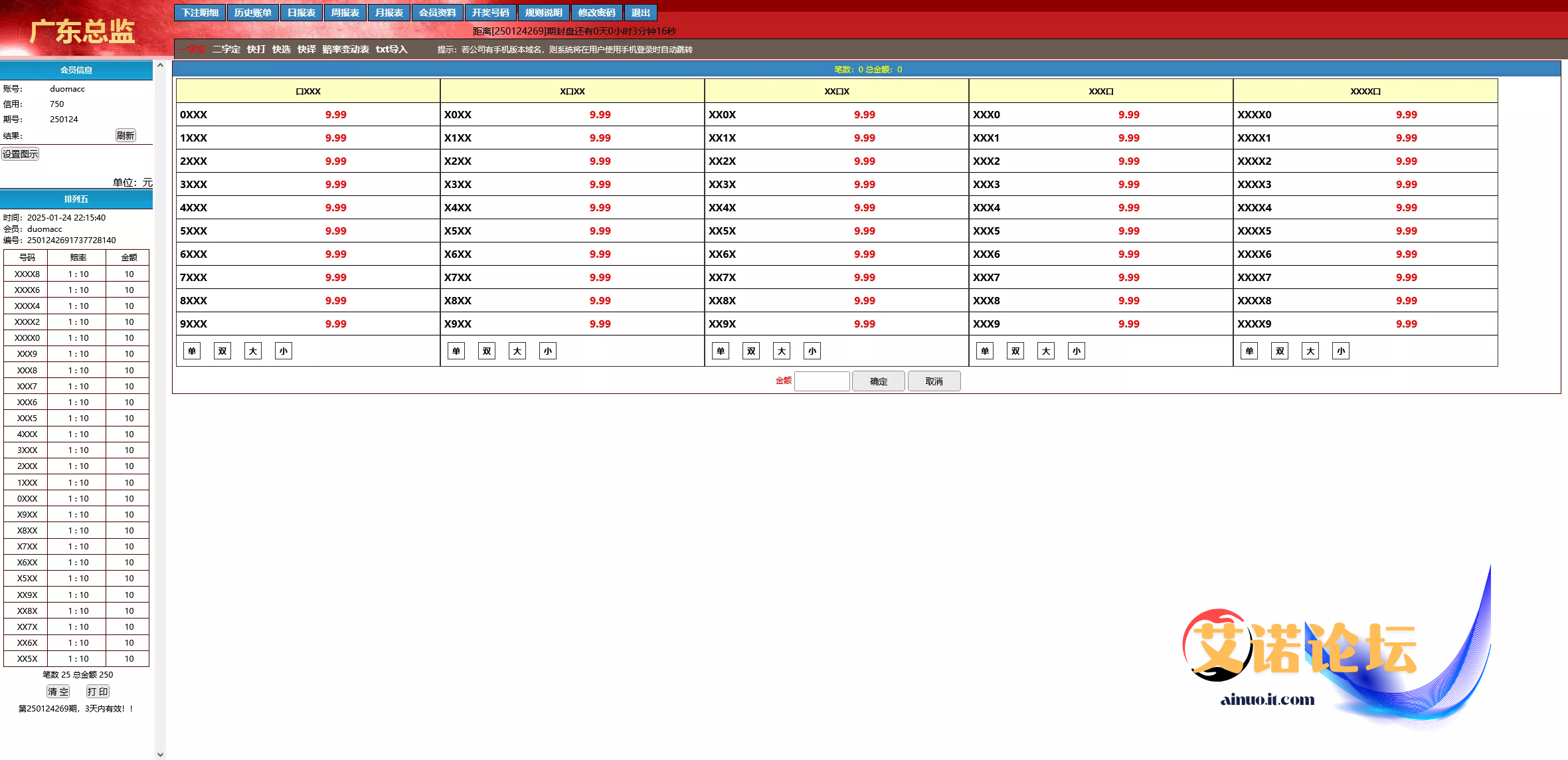This screenshot has width=1568, height=760.
Task: Click the 打印 print button
Action: [98, 692]
